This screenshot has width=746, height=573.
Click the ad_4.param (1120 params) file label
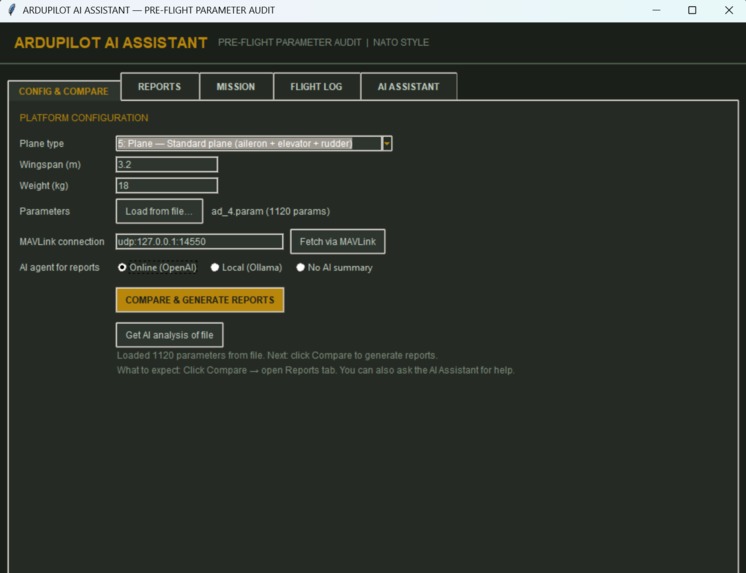click(x=271, y=211)
